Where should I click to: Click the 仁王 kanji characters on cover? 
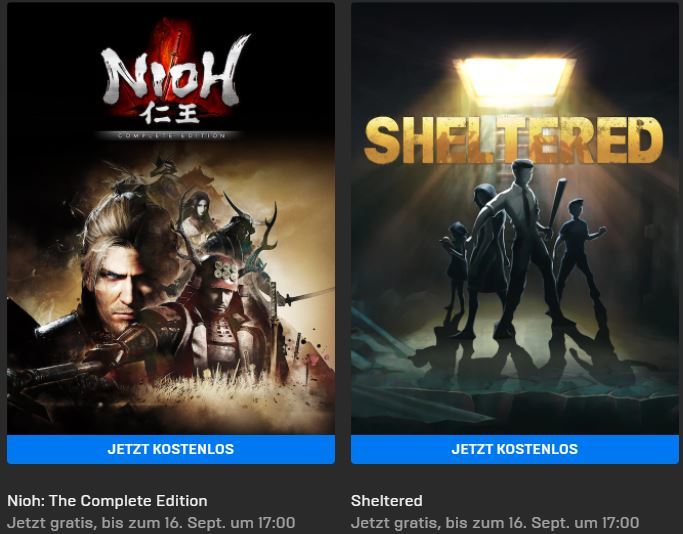tap(170, 113)
